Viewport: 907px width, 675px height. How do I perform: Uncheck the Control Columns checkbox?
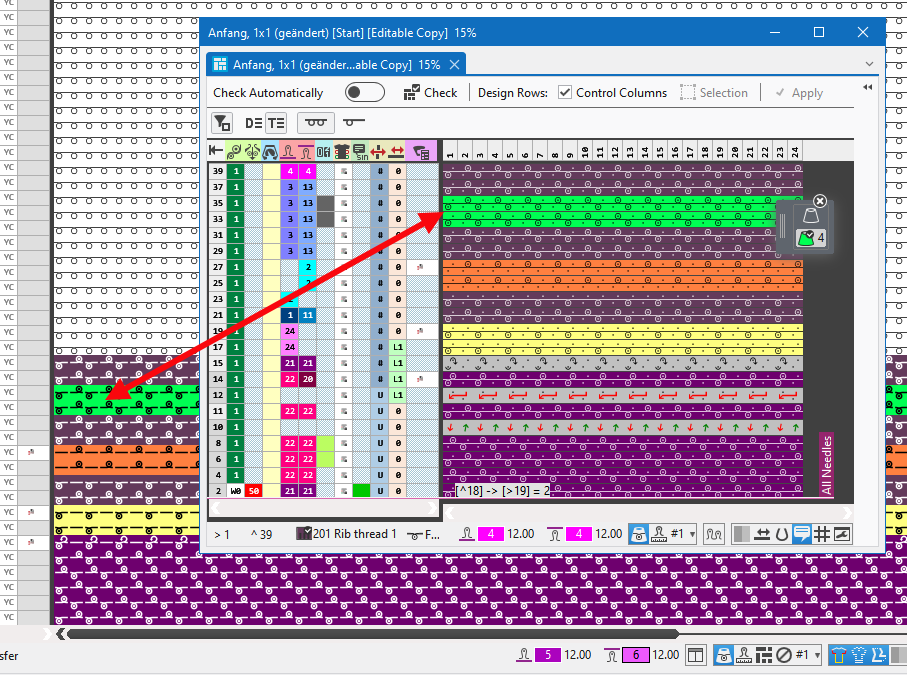pos(565,92)
